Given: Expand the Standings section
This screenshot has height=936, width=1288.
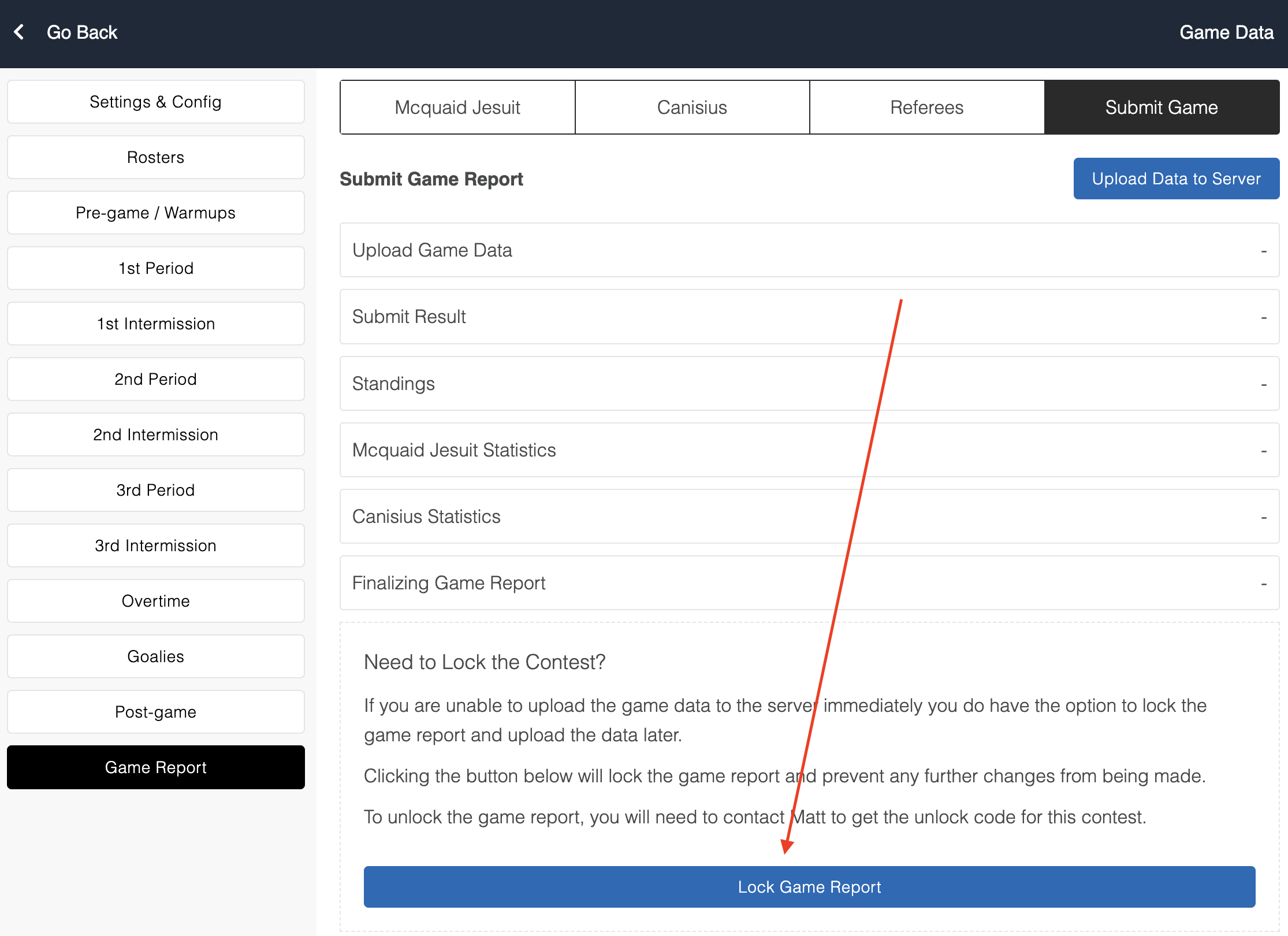Looking at the screenshot, I should (x=809, y=384).
